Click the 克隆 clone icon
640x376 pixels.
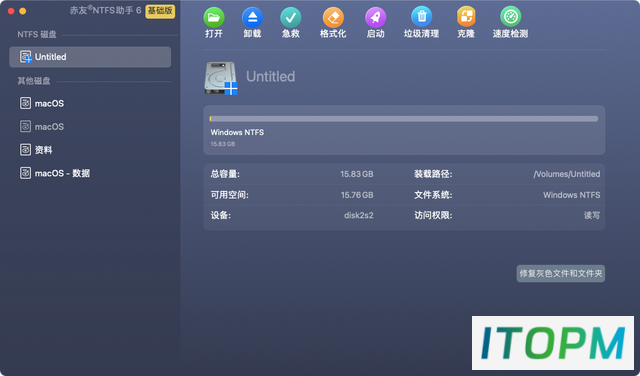pyautogui.click(x=466, y=18)
